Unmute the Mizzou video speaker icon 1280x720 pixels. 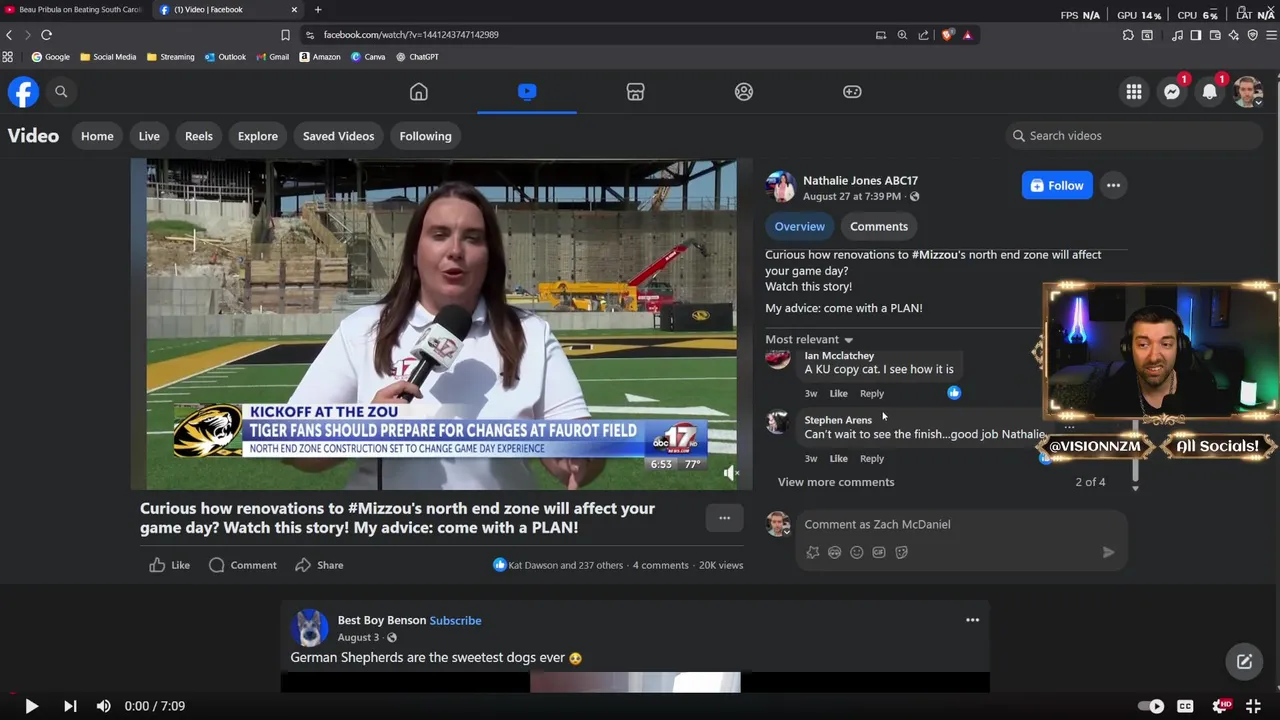click(731, 473)
